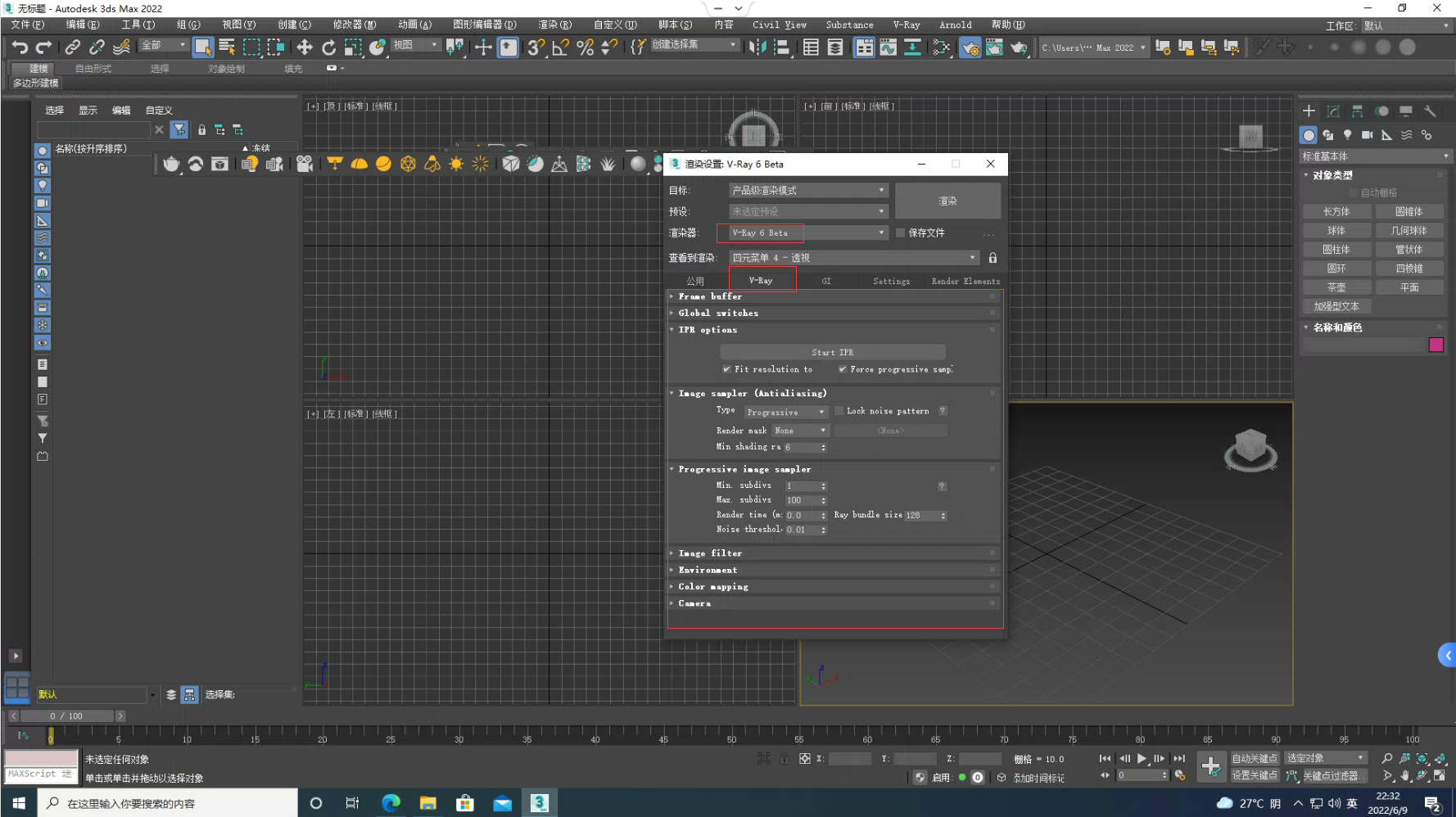The height and width of the screenshot is (817, 1456).
Task: Switch to the Render Elements tab
Action: coord(965,281)
